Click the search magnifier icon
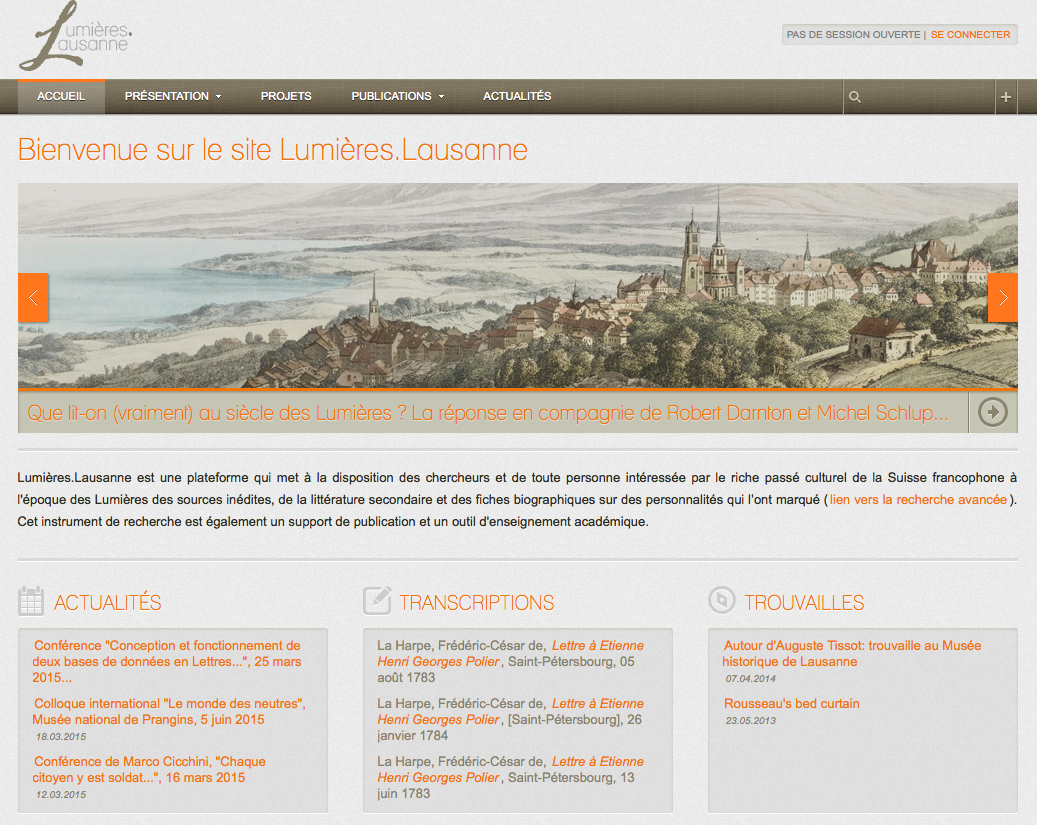Screen dimensions: 1037x825 pyautogui.click(x=854, y=97)
